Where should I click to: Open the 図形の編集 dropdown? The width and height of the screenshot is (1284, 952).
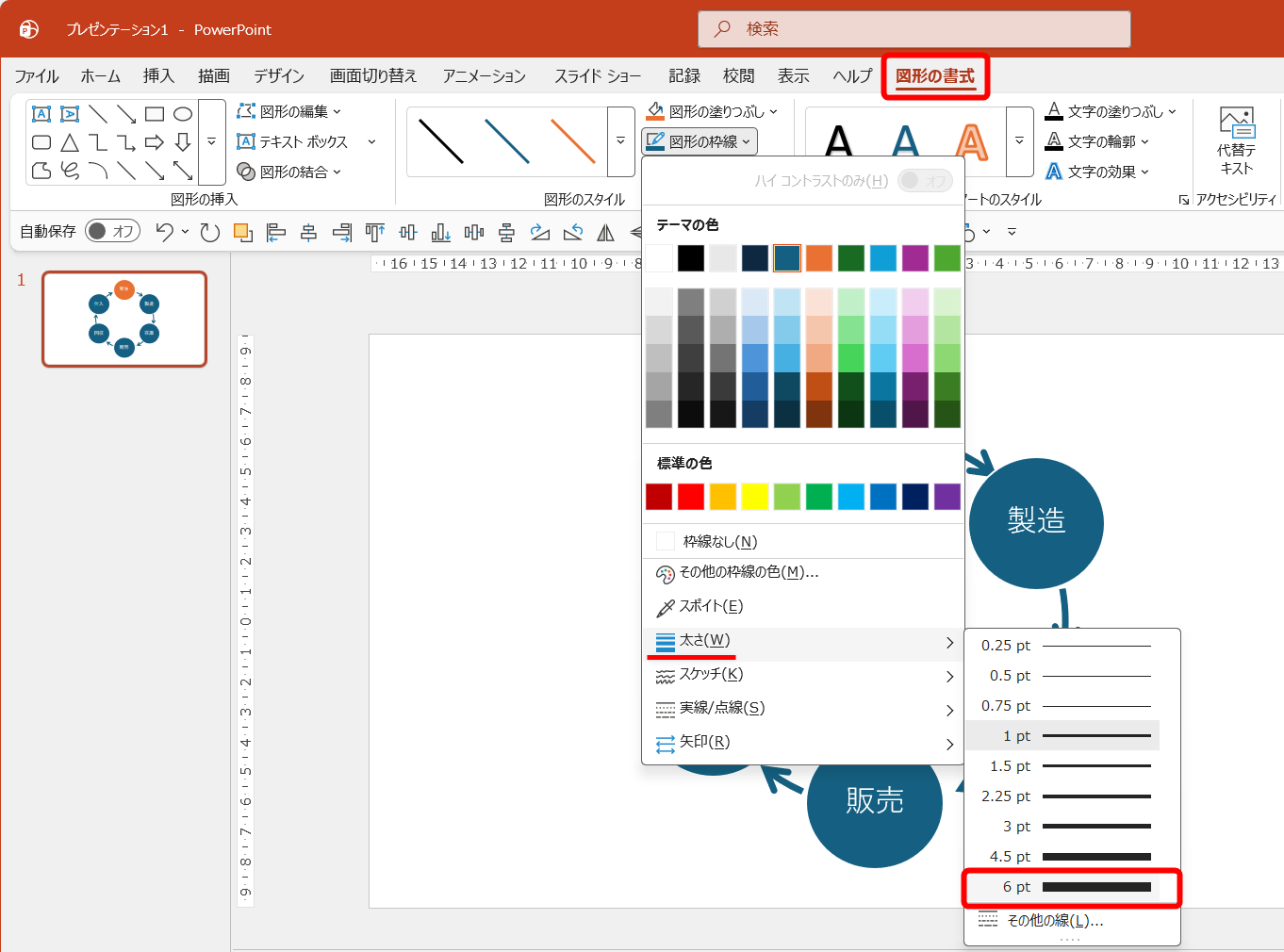(x=288, y=111)
